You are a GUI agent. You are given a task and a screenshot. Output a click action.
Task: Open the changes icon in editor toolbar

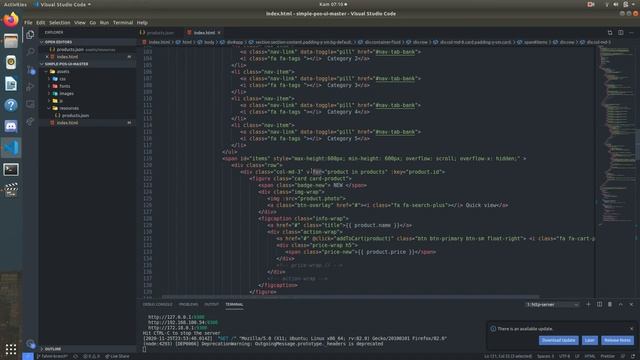[610, 32]
